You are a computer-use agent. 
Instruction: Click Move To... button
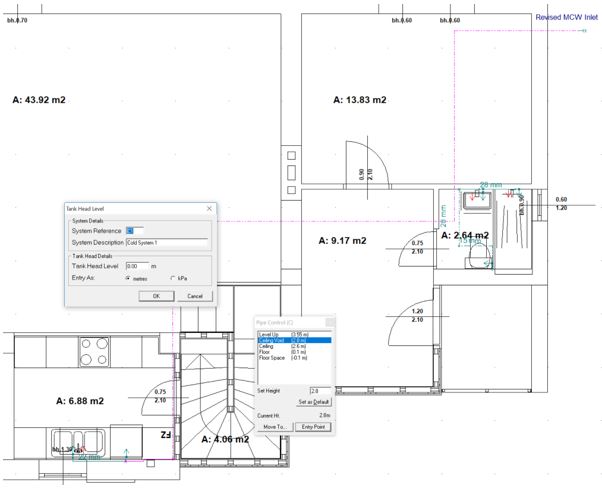275,427
